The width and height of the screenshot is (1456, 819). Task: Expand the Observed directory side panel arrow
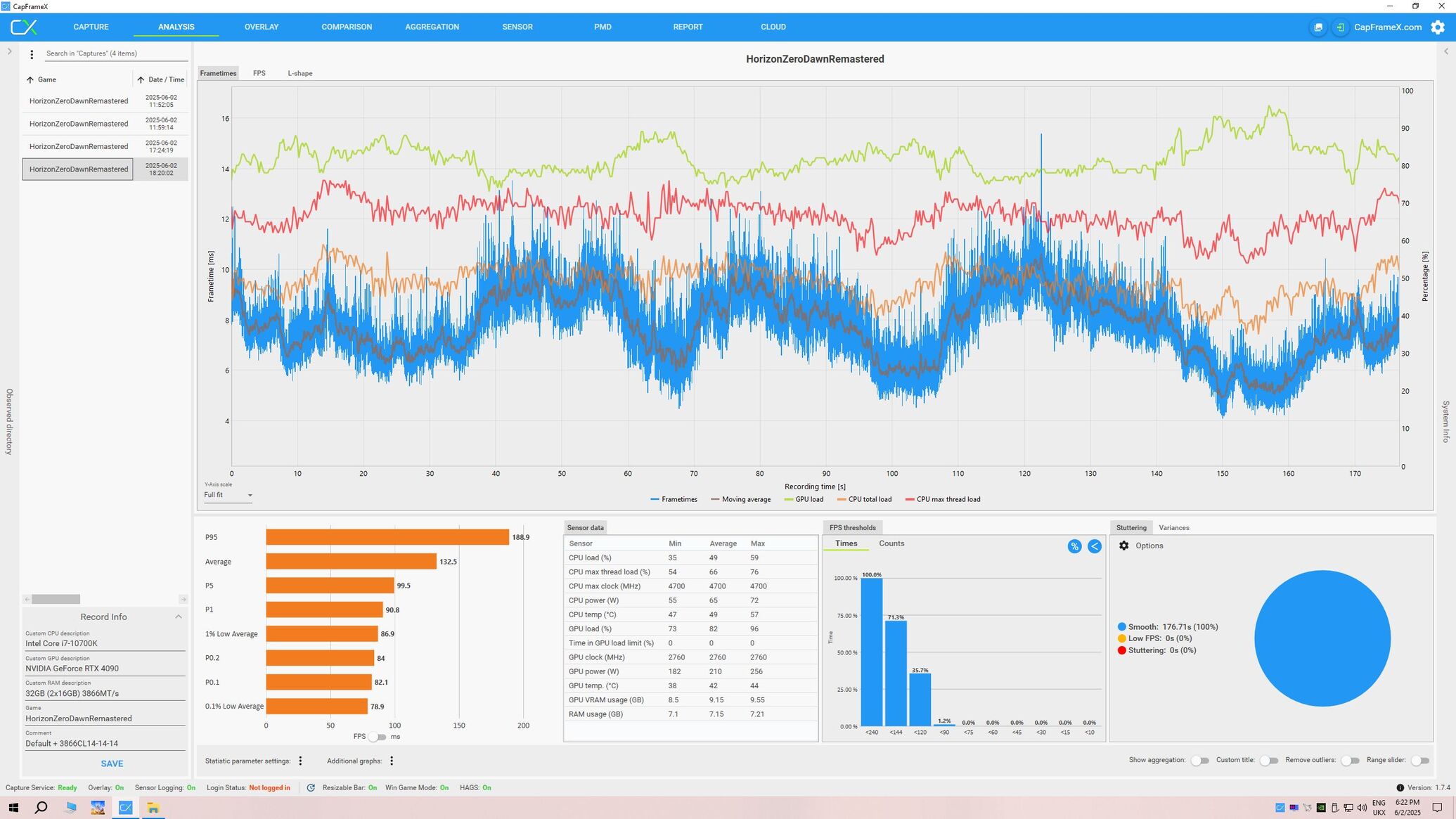(9, 51)
